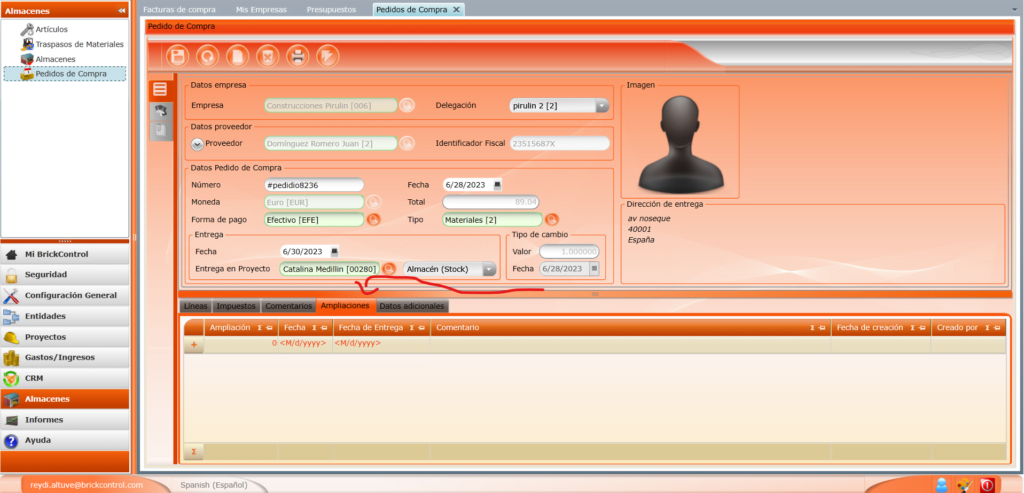Click the Tipo field search icon

point(551,220)
